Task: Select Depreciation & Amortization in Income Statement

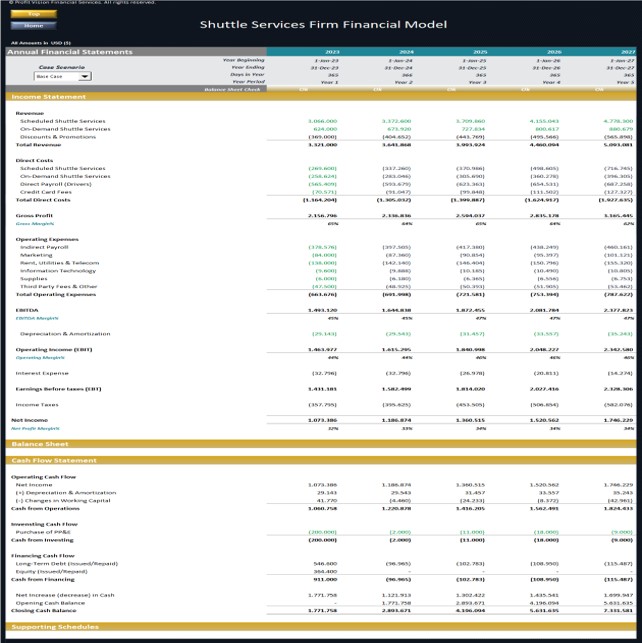Action: pos(65,334)
